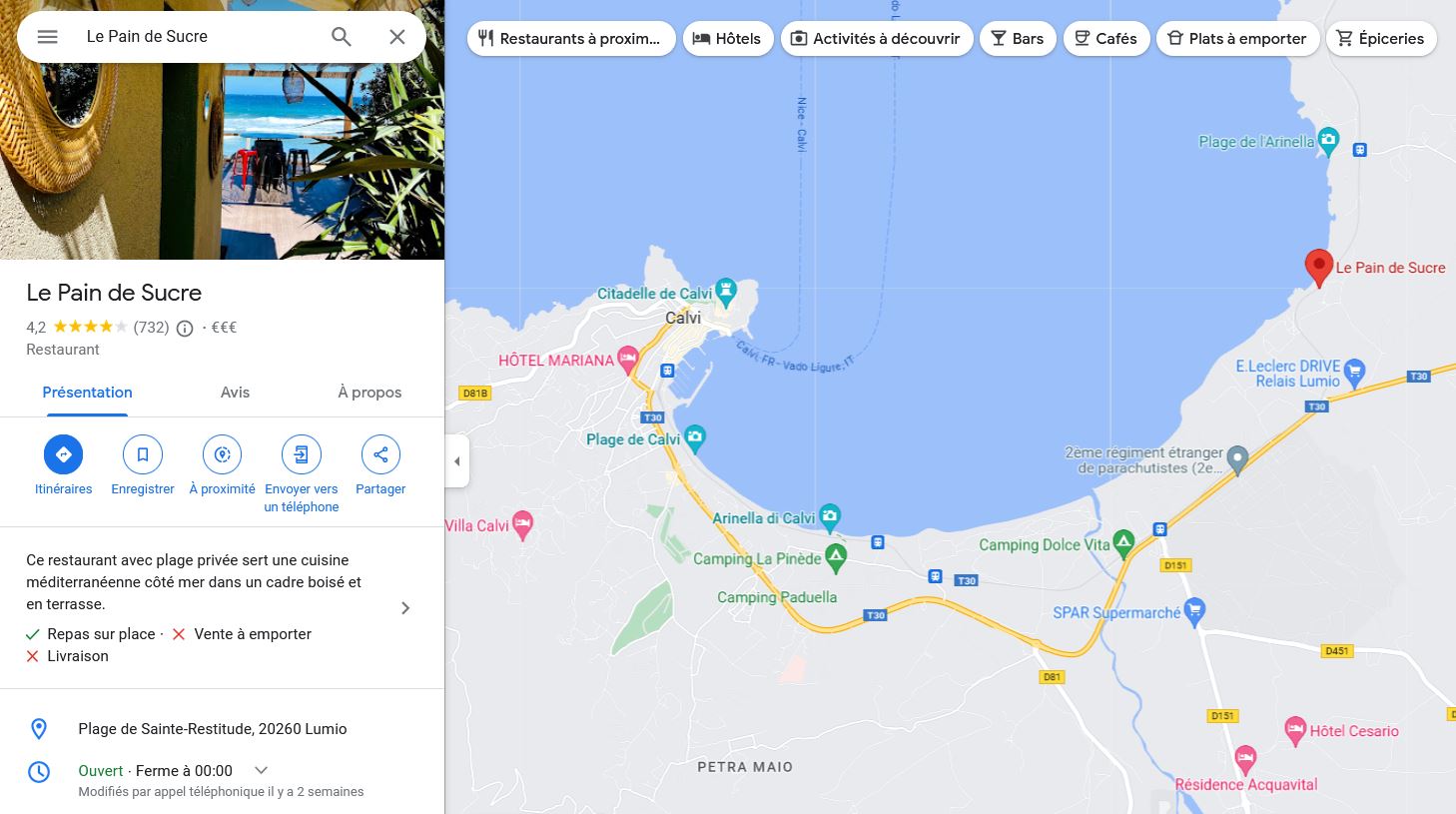Click the Le Pain de Sucre search field
This screenshot has height=814, width=1456.
(x=200, y=37)
